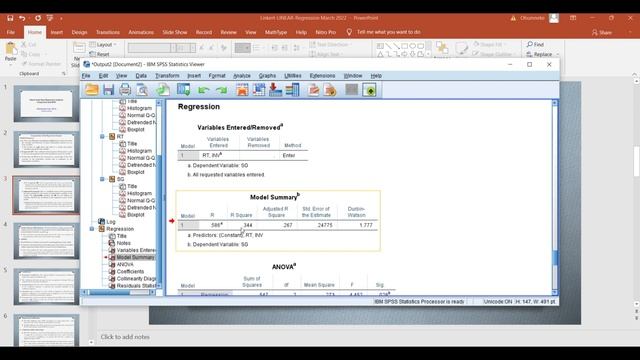Click PowerPoint Save quick access icon

(x=10, y=18)
